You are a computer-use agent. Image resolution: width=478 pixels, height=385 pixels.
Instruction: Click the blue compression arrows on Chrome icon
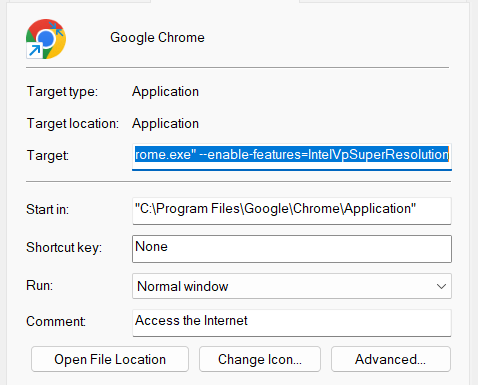[x=56, y=29]
